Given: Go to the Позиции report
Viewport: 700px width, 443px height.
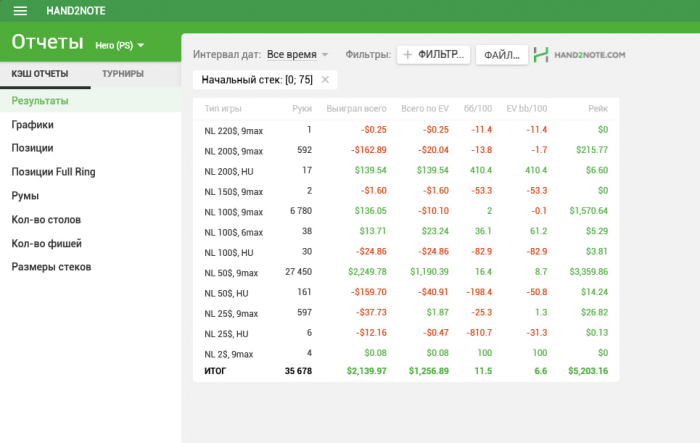Looking at the screenshot, I should (33, 148).
